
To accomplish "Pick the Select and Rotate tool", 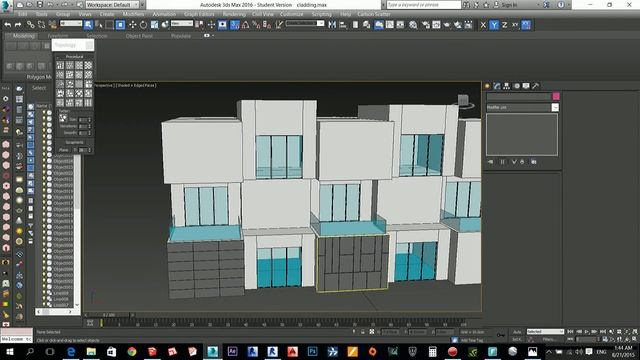I will [x=143, y=25].
